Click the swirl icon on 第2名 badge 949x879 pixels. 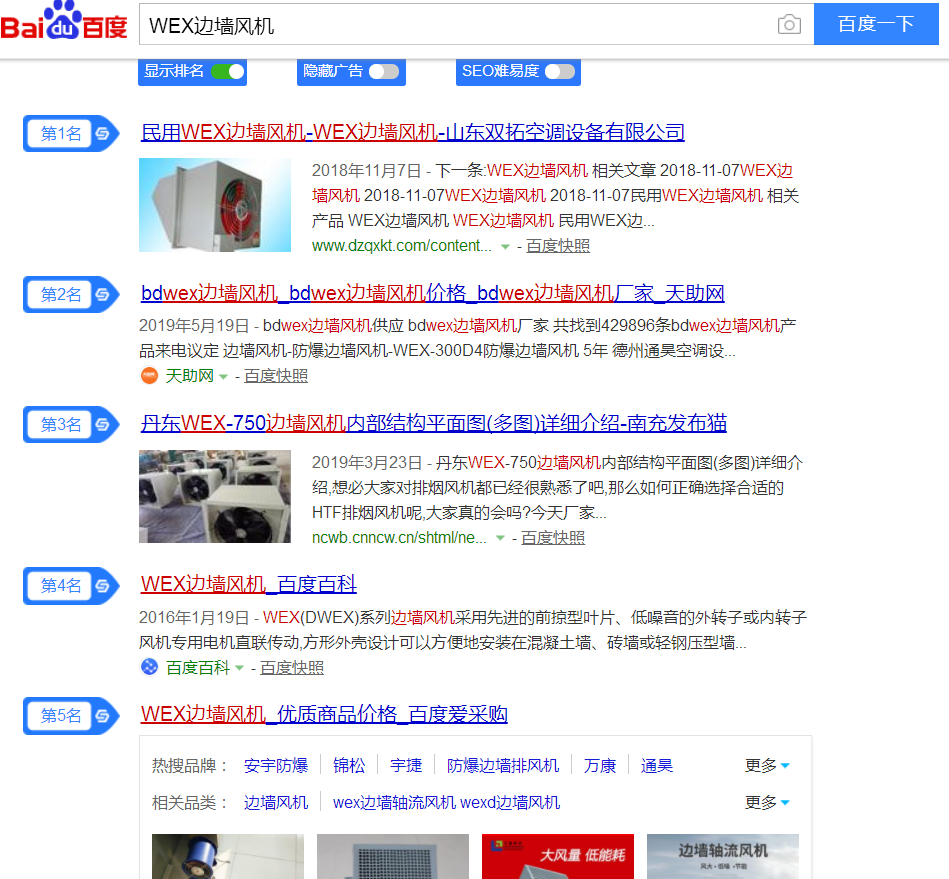pyautogui.click(x=102, y=294)
